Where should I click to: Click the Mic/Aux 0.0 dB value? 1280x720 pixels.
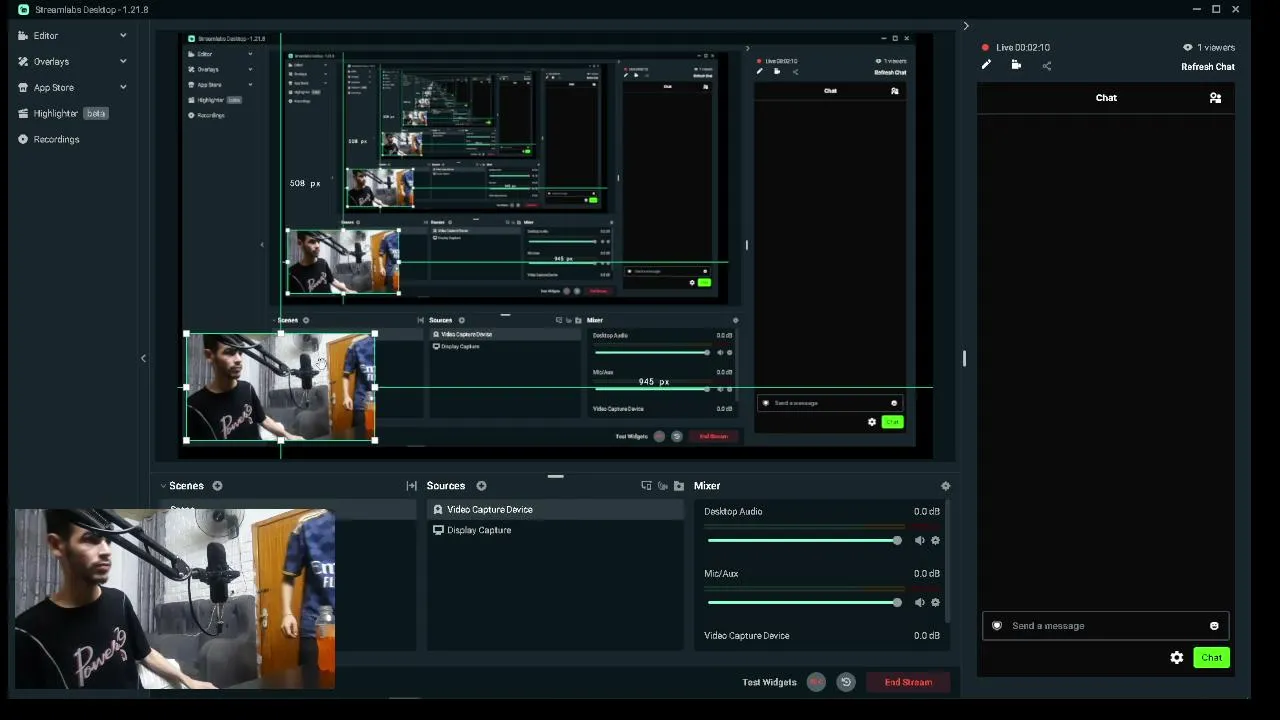click(927, 574)
